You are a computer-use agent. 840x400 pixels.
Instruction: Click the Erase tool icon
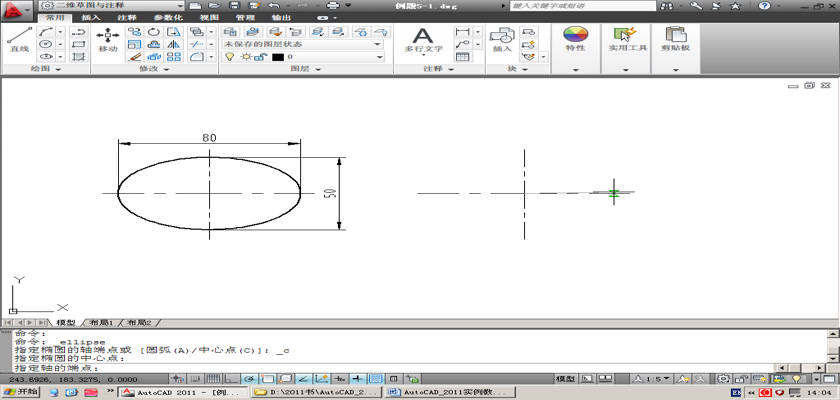pyautogui.click(x=134, y=57)
